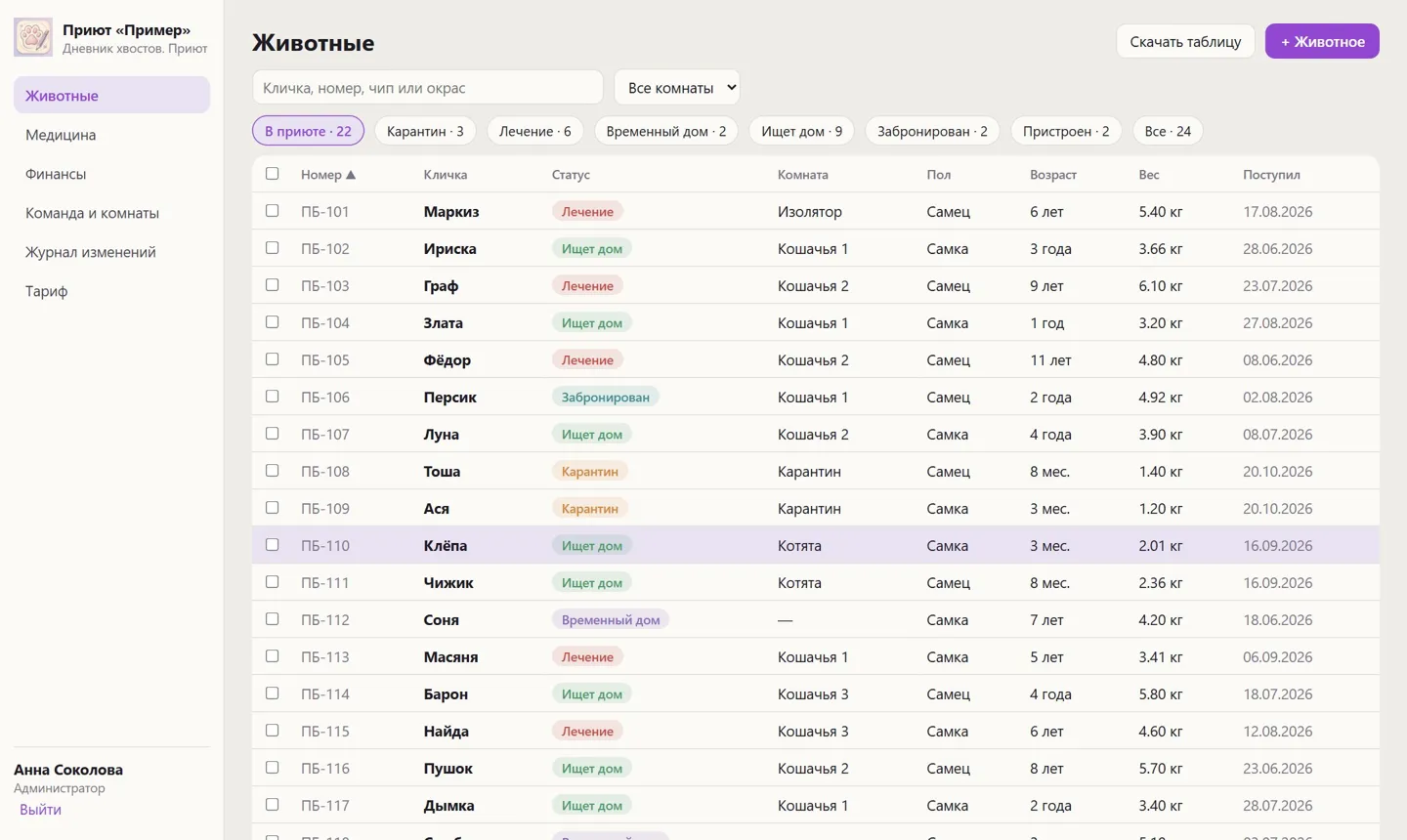This screenshot has width=1407, height=840.
Task: Tick the checkbox for Персик
Action: [x=272, y=397]
